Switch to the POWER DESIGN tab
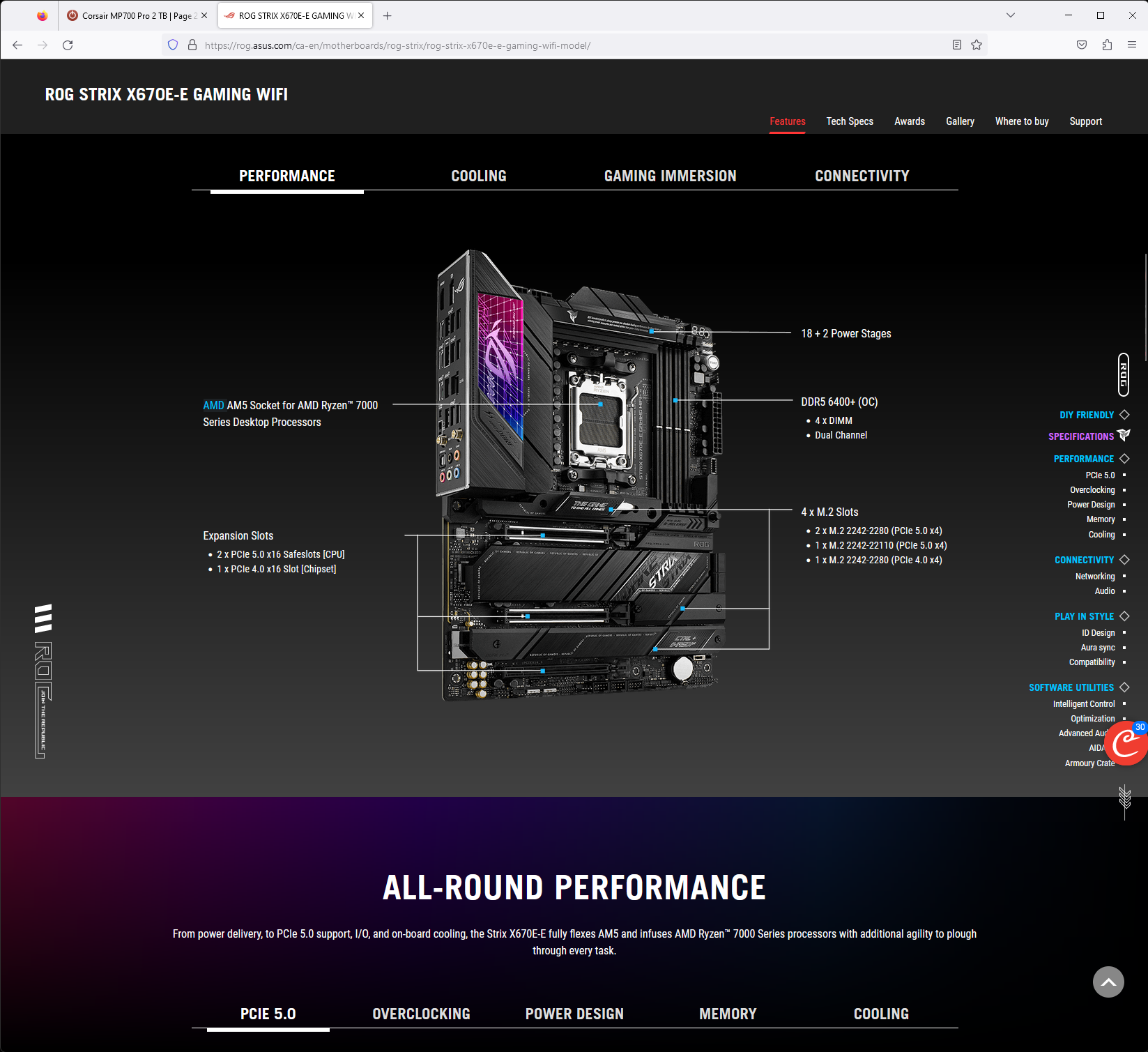Image resolution: width=1148 pixels, height=1052 pixels. pyautogui.click(x=575, y=1014)
